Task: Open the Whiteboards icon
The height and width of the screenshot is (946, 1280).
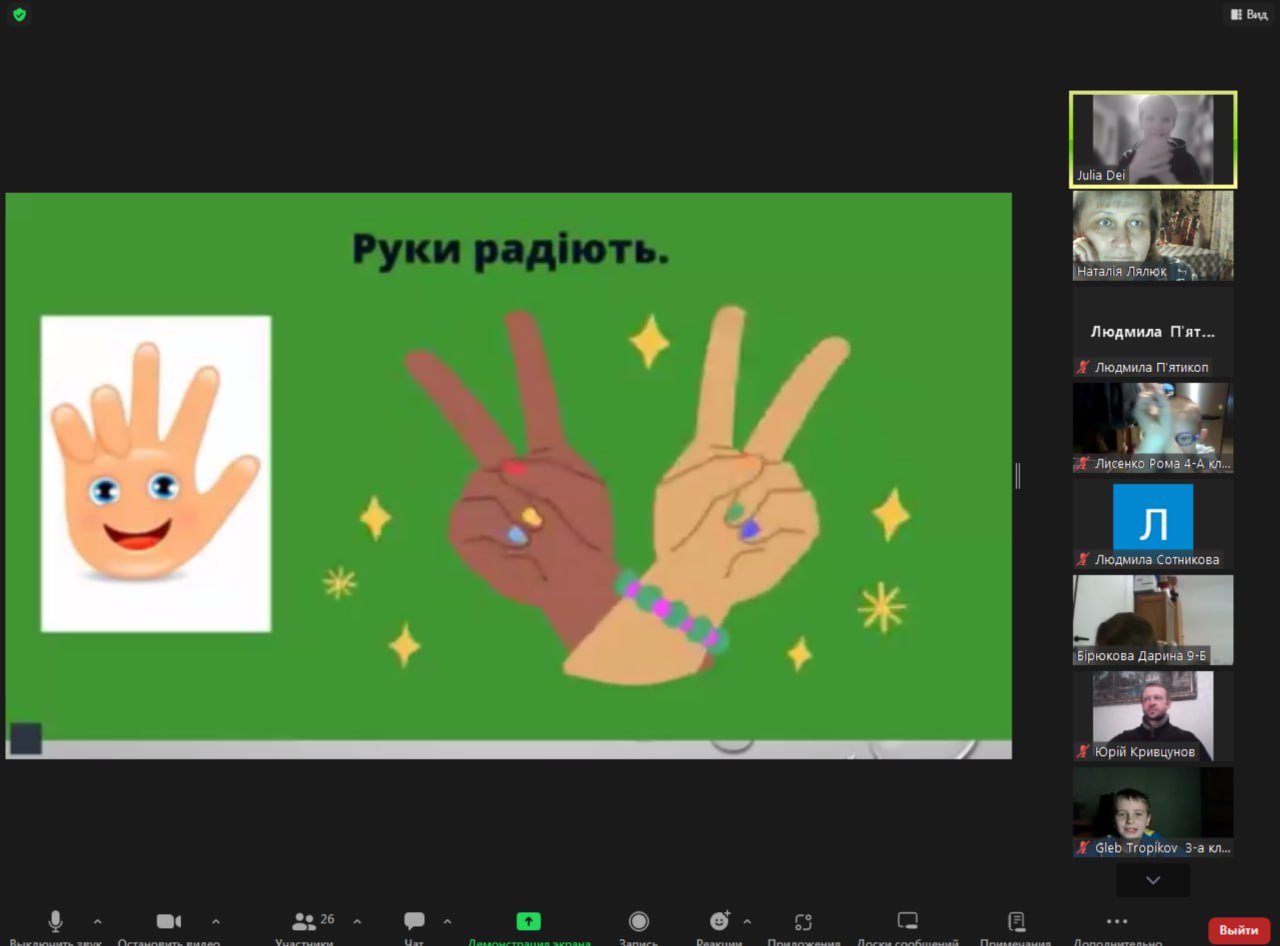Action: [907, 921]
